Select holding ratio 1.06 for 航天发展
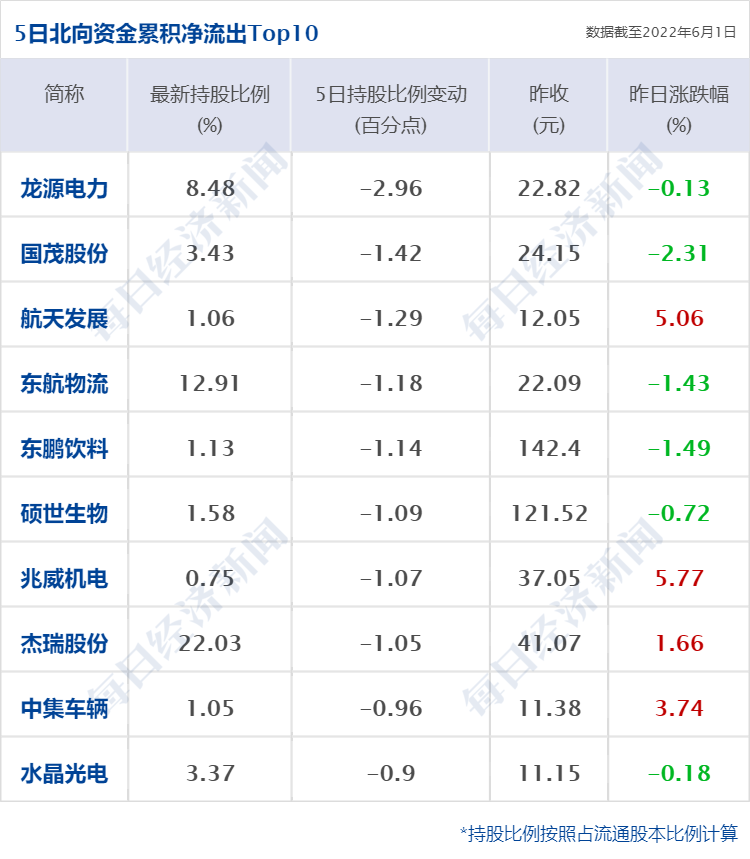The image size is (750, 859). [x=210, y=318]
